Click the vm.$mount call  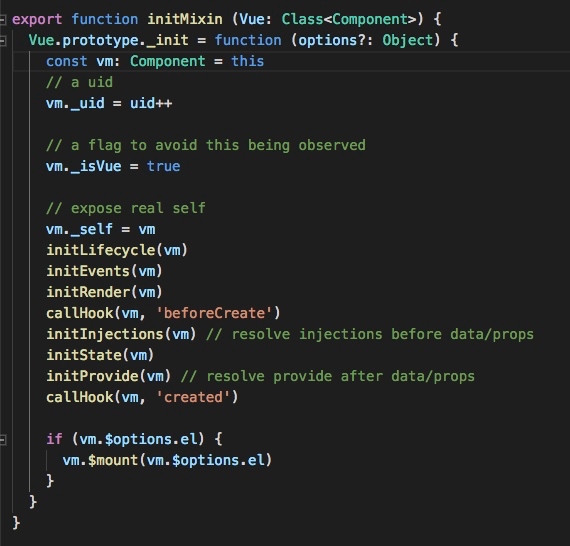point(167,461)
